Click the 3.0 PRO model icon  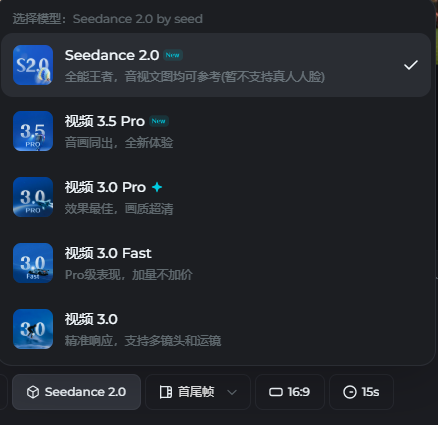pyautogui.click(x=33, y=197)
